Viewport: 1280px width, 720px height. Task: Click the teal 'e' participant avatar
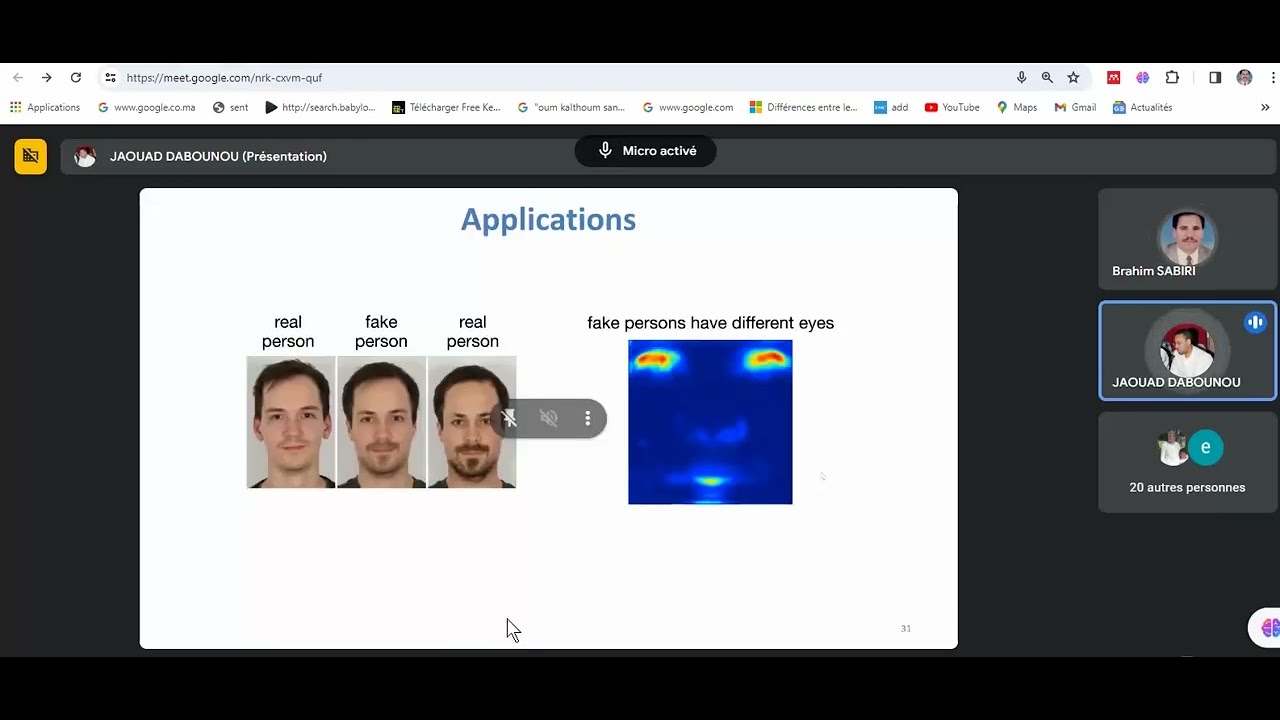pos(1206,447)
